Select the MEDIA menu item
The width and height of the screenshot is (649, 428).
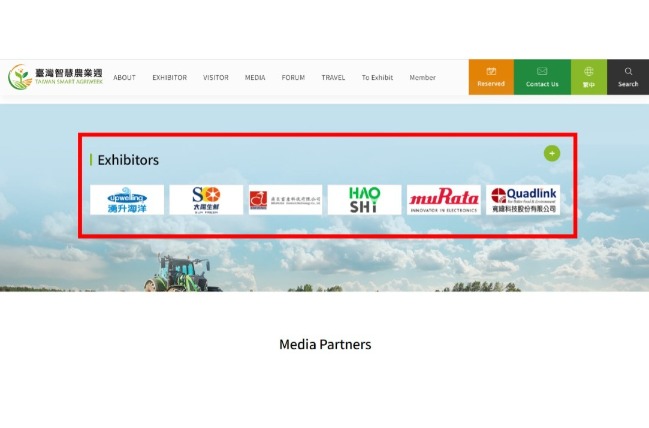tap(255, 77)
